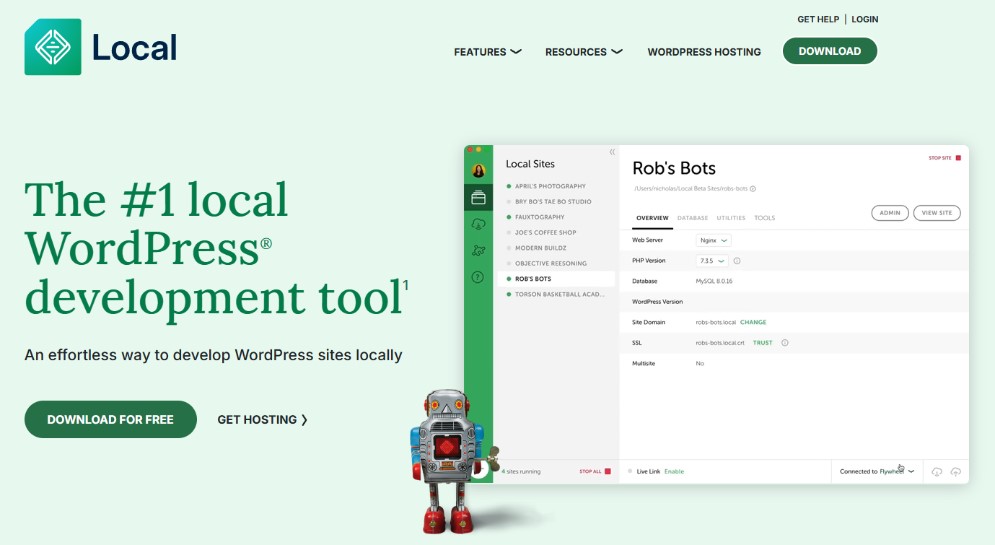The height and width of the screenshot is (545, 995).
Task: Select the Local Sites icon in sidebar
Action: tap(478, 198)
